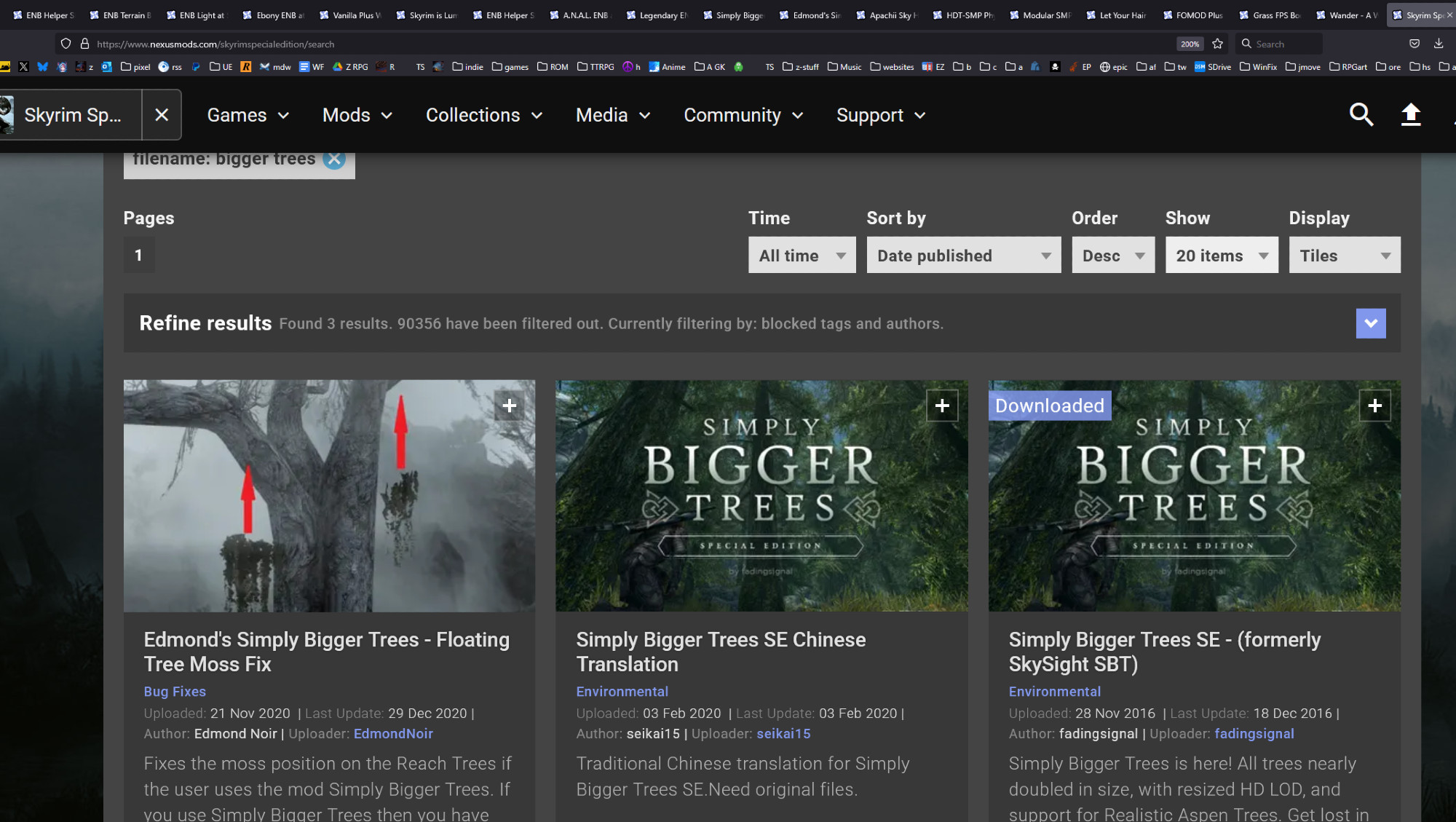Image resolution: width=1456 pixels, height=822 pixels.
Task: Switch to the 'ENB Terrain' browser tab
Action: click(121, 15)
